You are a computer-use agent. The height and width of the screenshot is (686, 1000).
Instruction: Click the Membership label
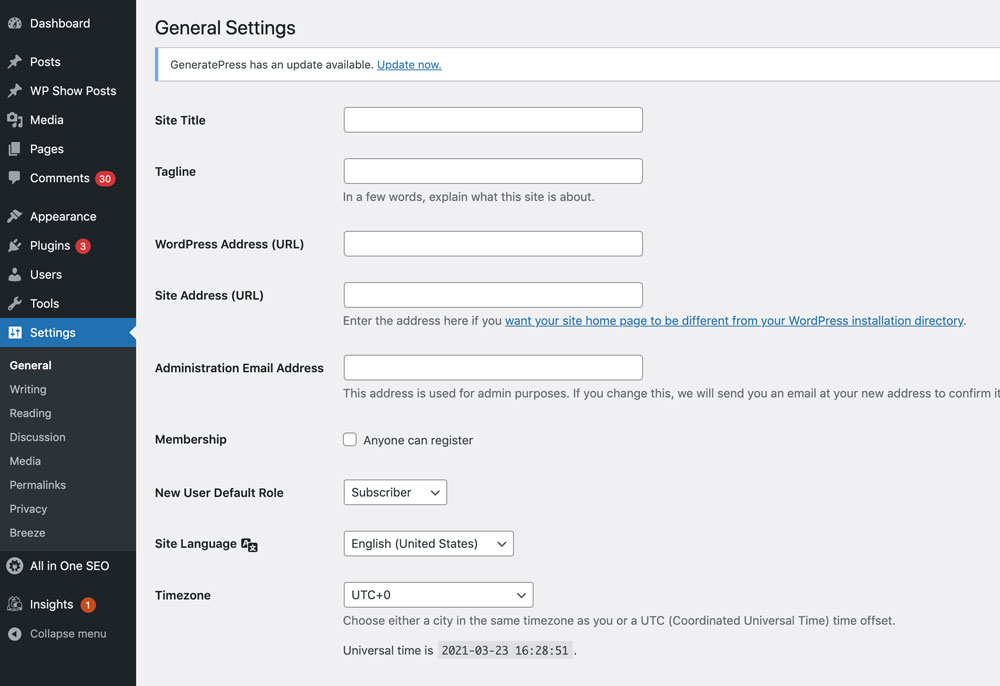tap(191, 439)
